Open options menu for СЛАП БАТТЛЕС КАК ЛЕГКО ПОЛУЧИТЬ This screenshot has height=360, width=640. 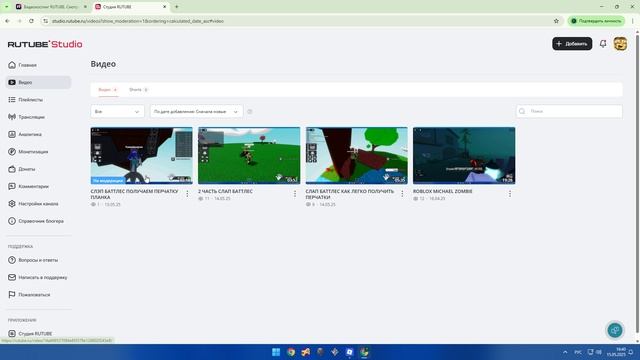(402, 194)
